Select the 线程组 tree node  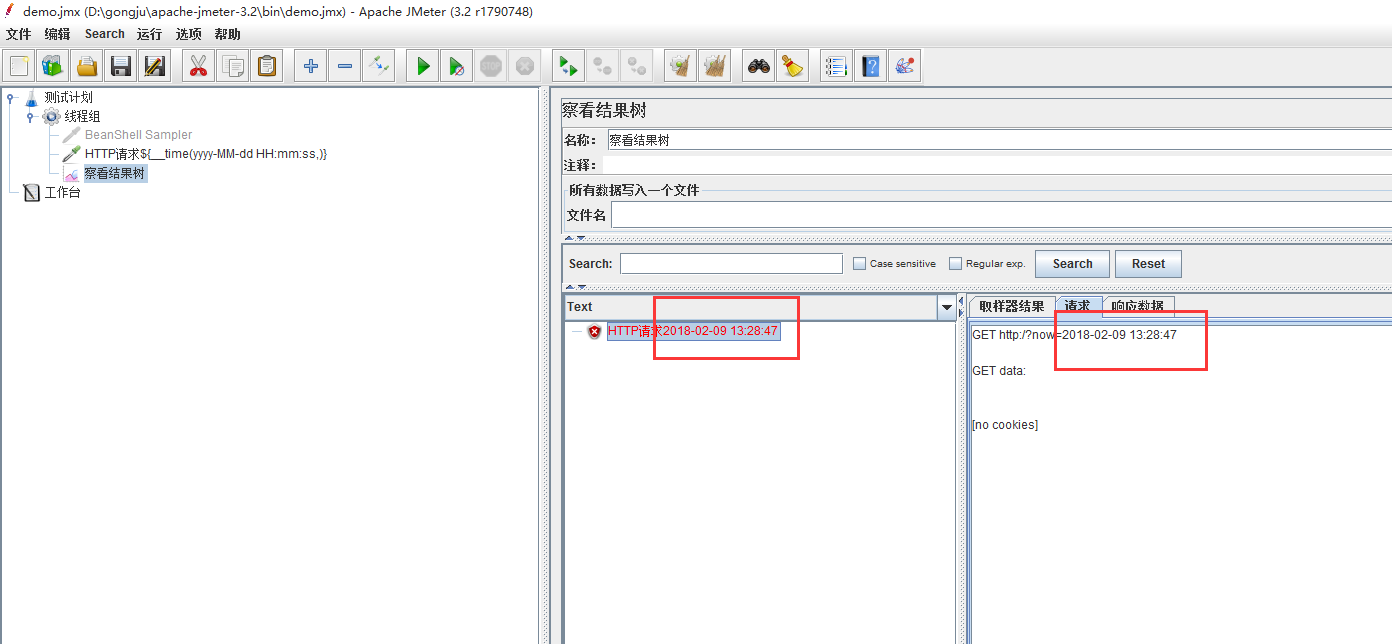(x=82, y=117)
